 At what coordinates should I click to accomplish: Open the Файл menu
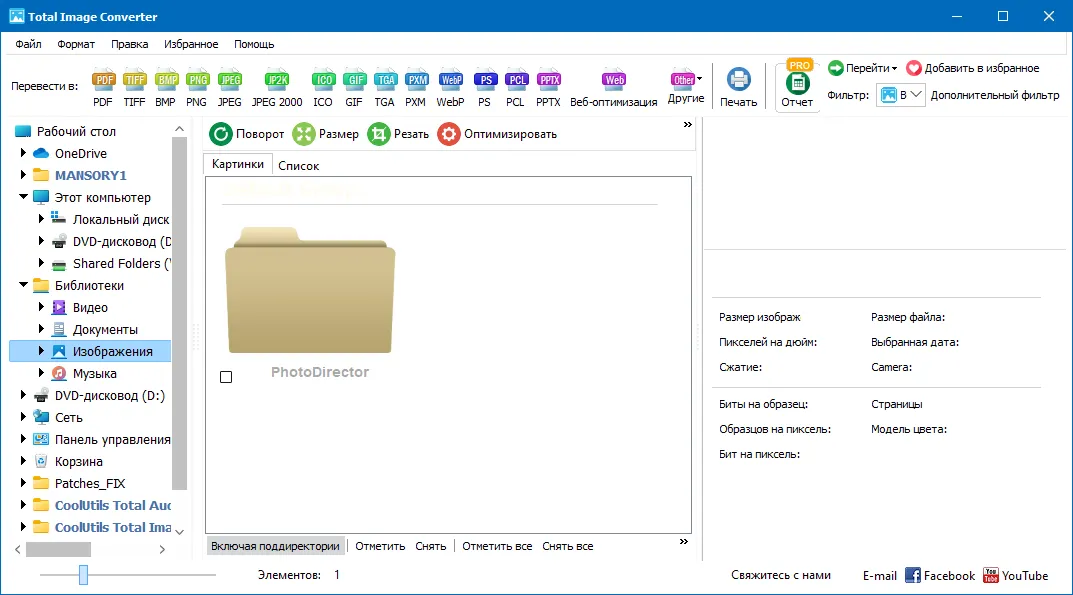pyautogui.click(x=28, y=44)
